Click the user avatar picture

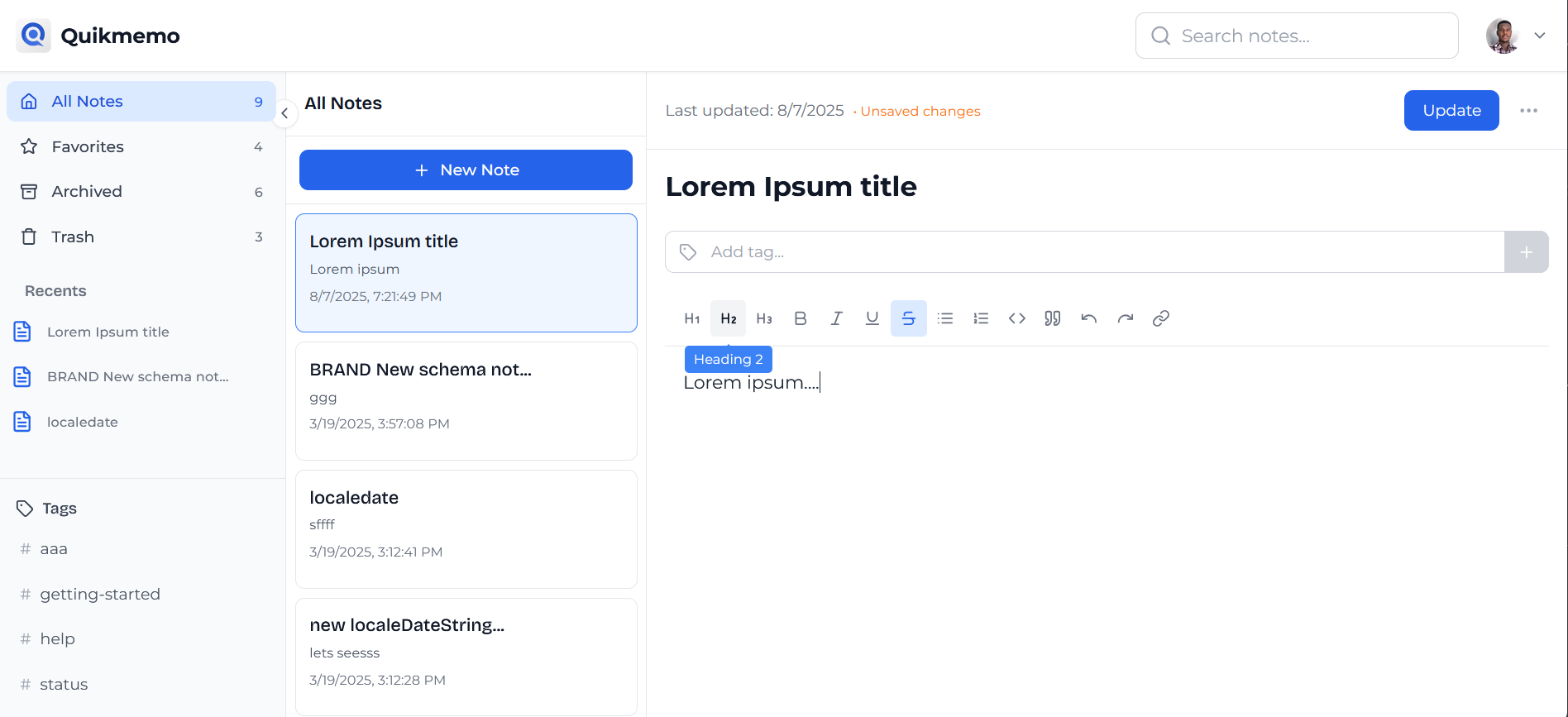coord(1503,36)
